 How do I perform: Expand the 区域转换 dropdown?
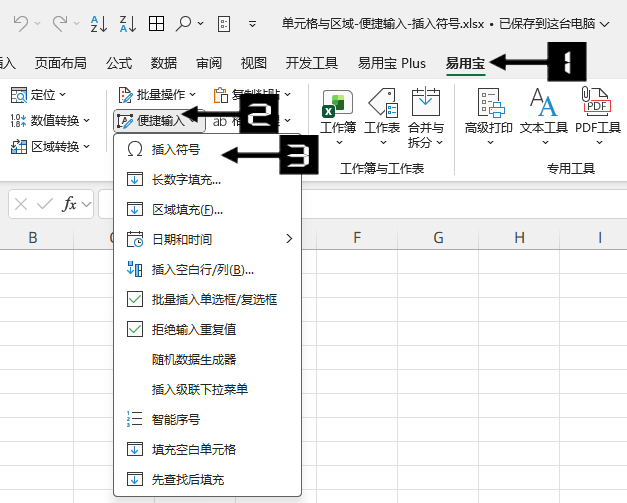(48, 147)
